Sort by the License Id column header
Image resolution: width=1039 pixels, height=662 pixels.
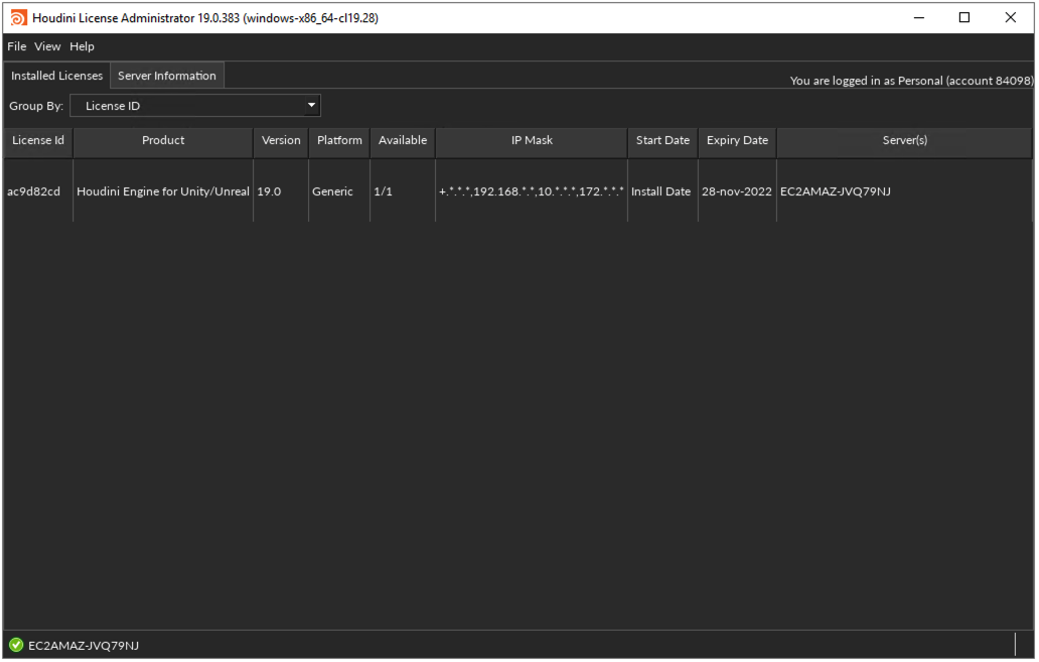38,140
